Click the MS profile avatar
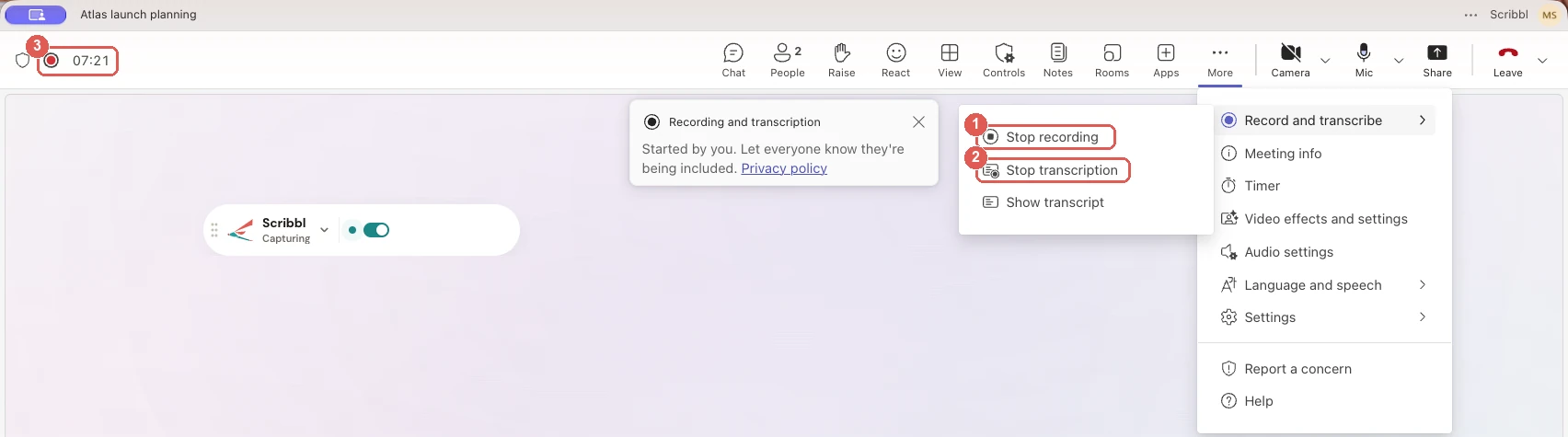The width and height of the screenshot is (1568, 437). click(1550, 15)
